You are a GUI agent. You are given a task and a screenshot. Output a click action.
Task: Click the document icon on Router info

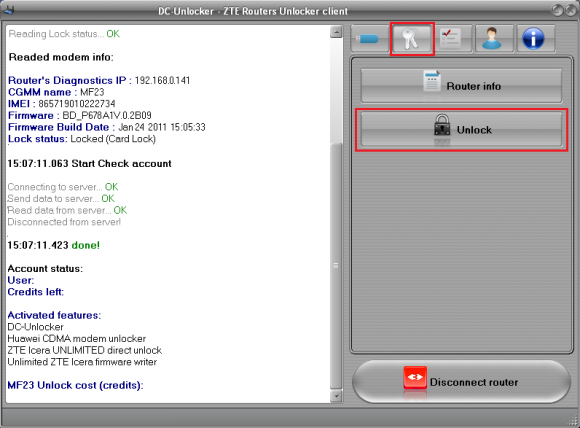click(431, 81)
